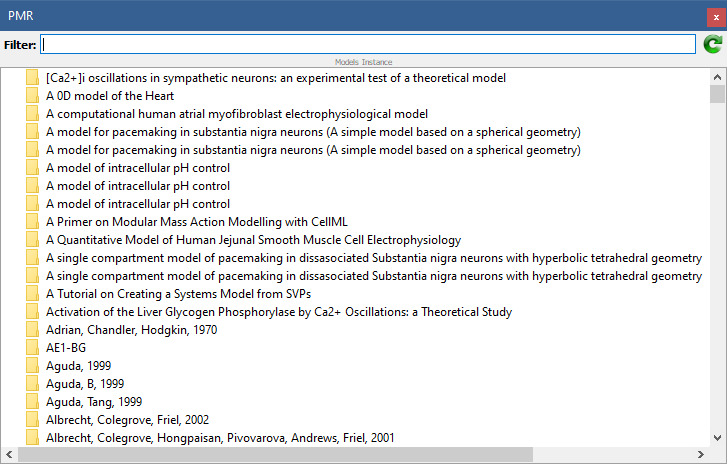Viewport: 727px width, 464px height.
Task: Click folder icon for Aguda, Tang, 1999
Action: tap(32, 402)
